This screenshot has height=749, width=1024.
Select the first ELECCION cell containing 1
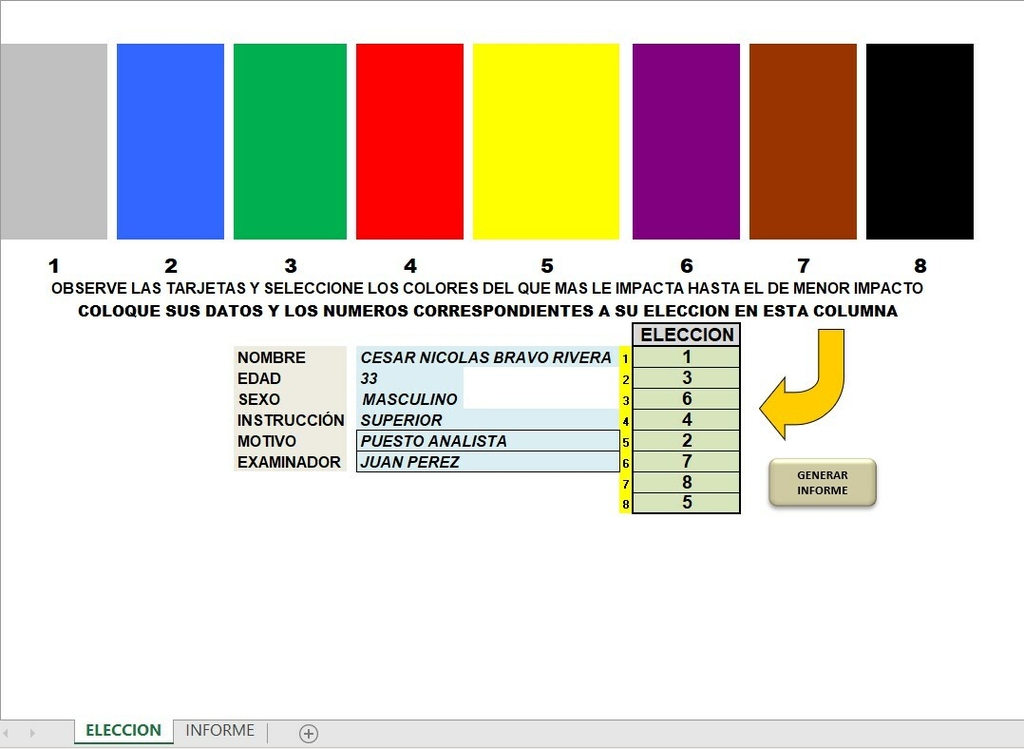click(x=686, y=356)
